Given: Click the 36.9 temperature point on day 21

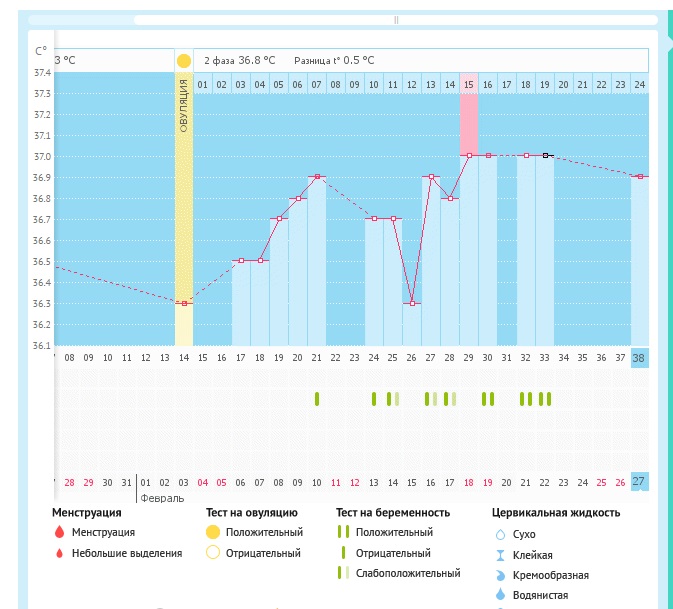Looking at the screenshot, I should 317,177.
